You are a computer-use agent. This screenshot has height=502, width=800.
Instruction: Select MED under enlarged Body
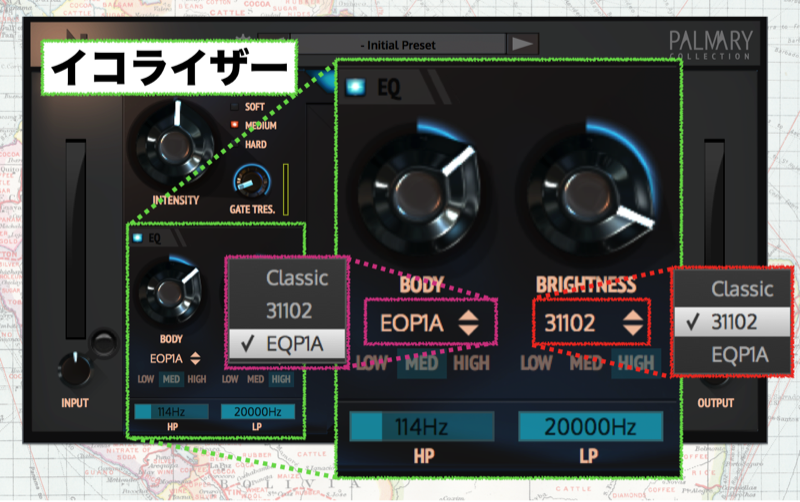pyautogui.click(x=422, y=363)
